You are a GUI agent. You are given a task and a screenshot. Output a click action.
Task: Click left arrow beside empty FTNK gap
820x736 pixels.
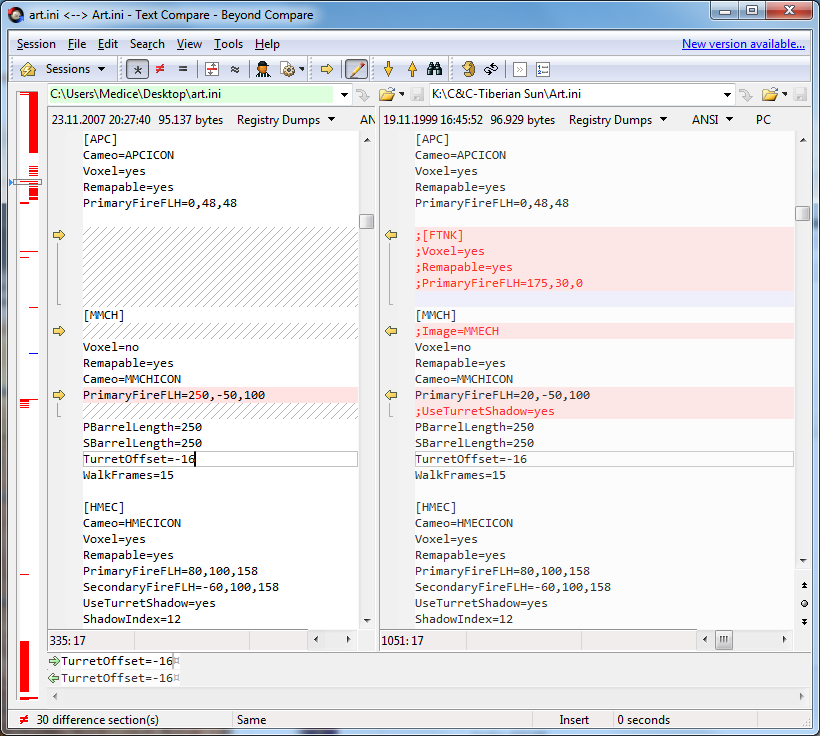pyautogui.click(x=59, y=235)
